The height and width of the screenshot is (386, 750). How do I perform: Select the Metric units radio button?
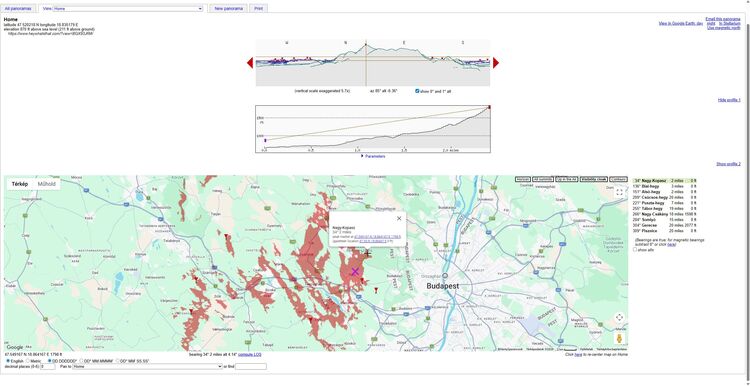(x=28, y=361)
